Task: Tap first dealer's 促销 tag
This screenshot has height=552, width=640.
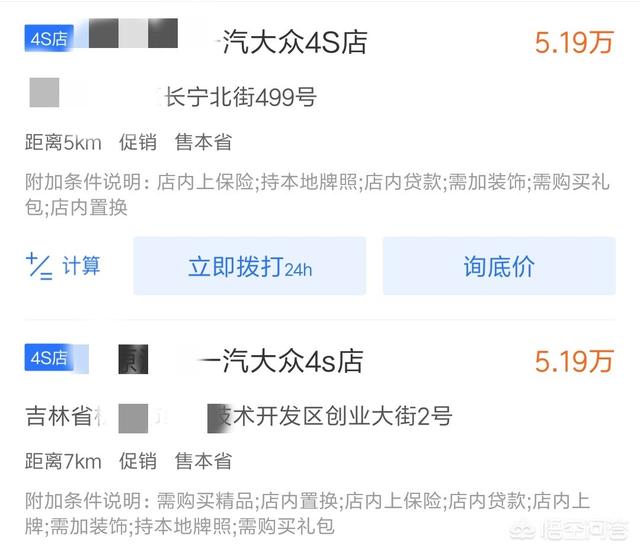Action: [x=138, y=142]
